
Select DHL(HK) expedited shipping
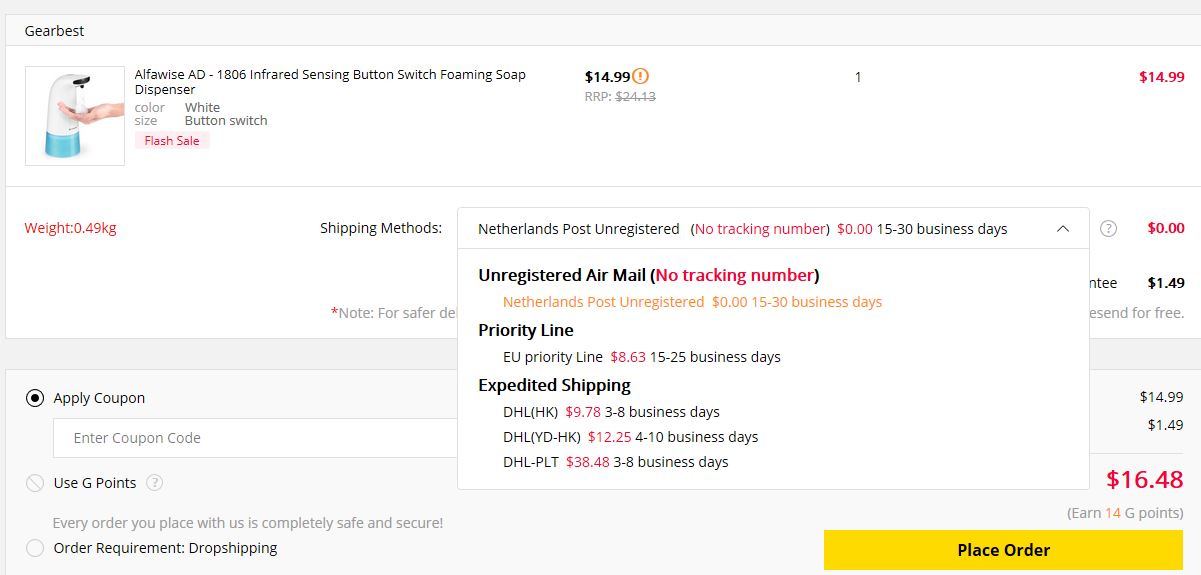tap(611, 412)
